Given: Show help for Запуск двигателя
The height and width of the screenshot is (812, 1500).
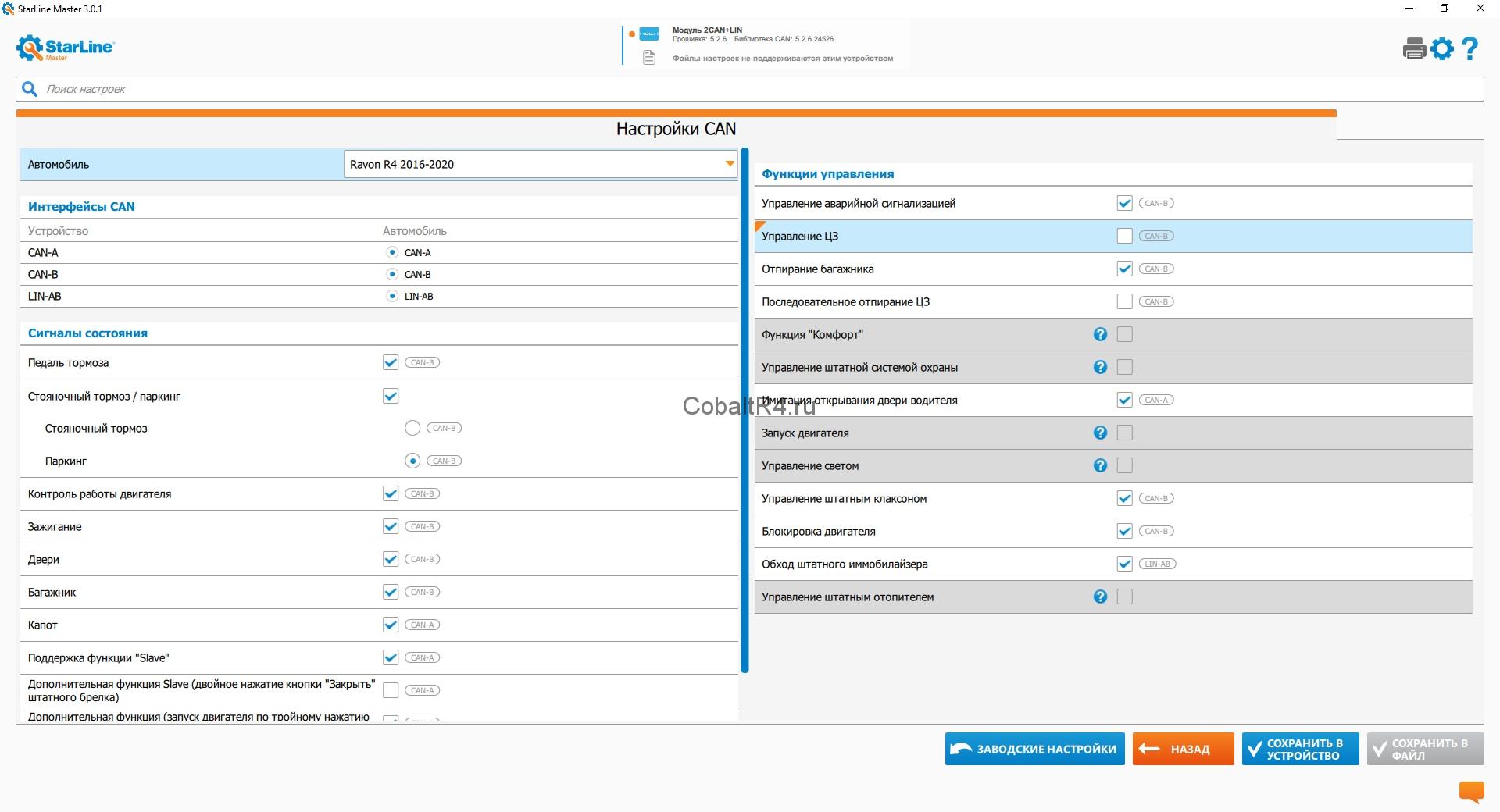Looking at the screenshot, I should [1100, 433].
